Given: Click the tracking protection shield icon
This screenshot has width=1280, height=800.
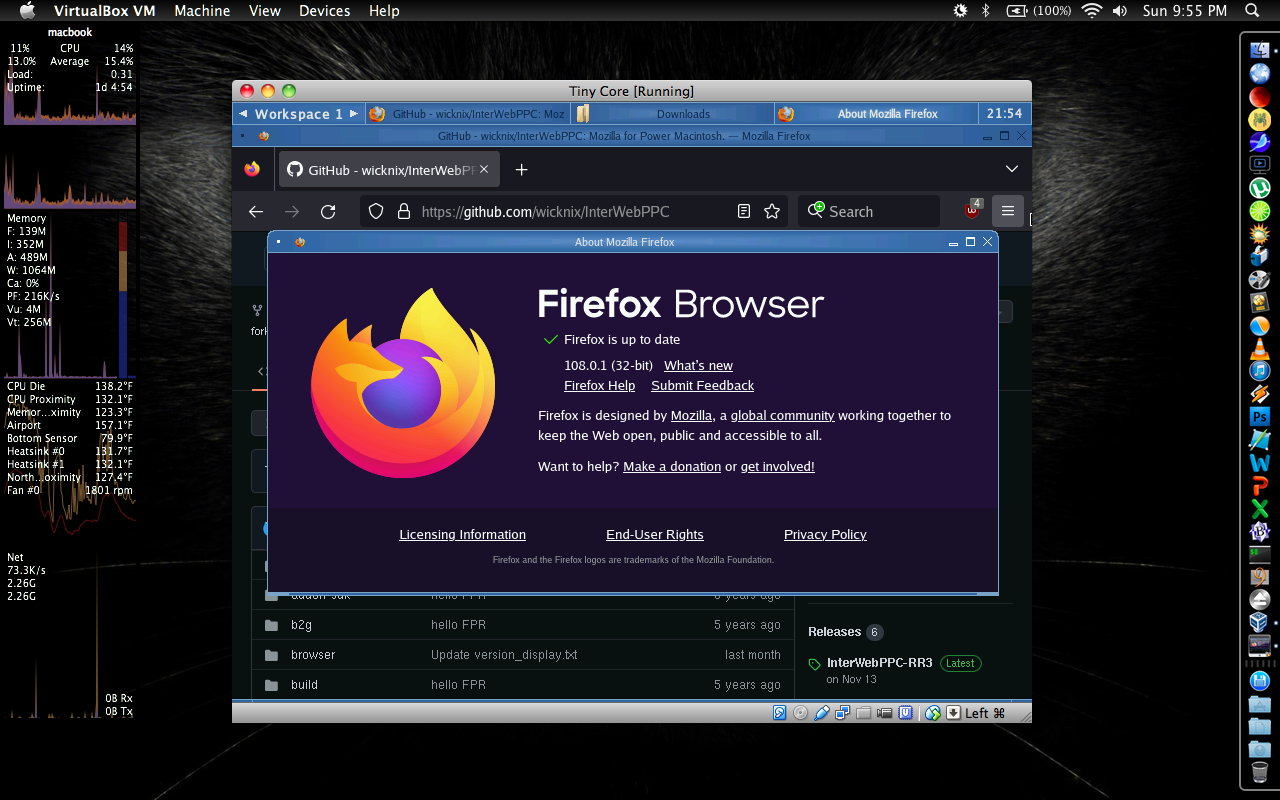Looking at the screenshot, I should (x=376, y=212).
